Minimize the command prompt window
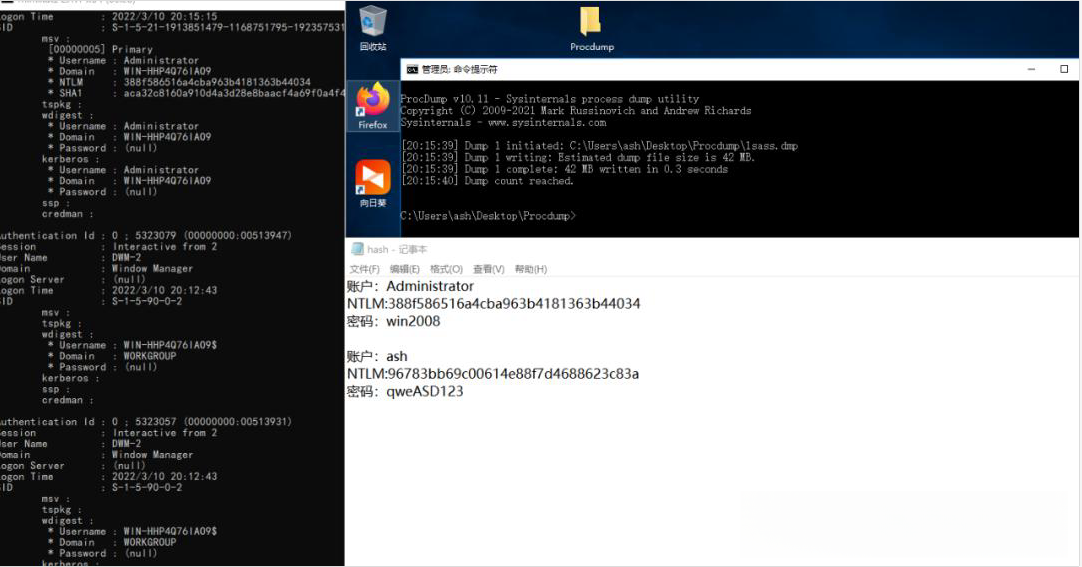 1031,70
